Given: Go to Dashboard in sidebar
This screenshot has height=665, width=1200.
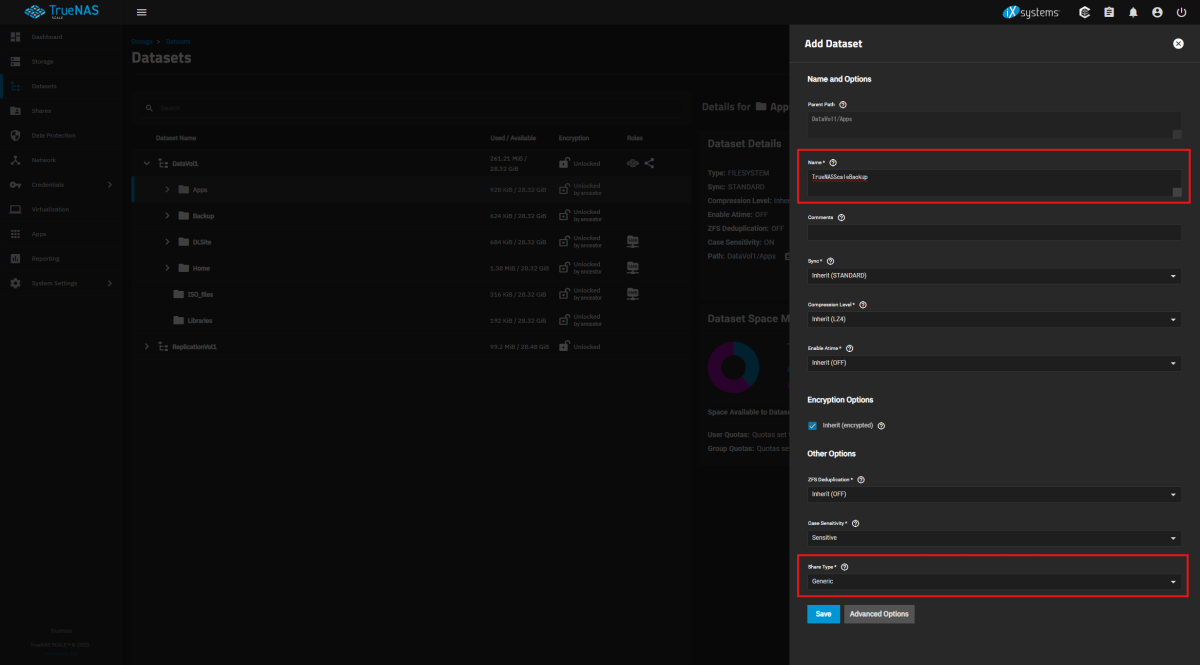Looking at the screenshot, I should (x=61, y=37).
